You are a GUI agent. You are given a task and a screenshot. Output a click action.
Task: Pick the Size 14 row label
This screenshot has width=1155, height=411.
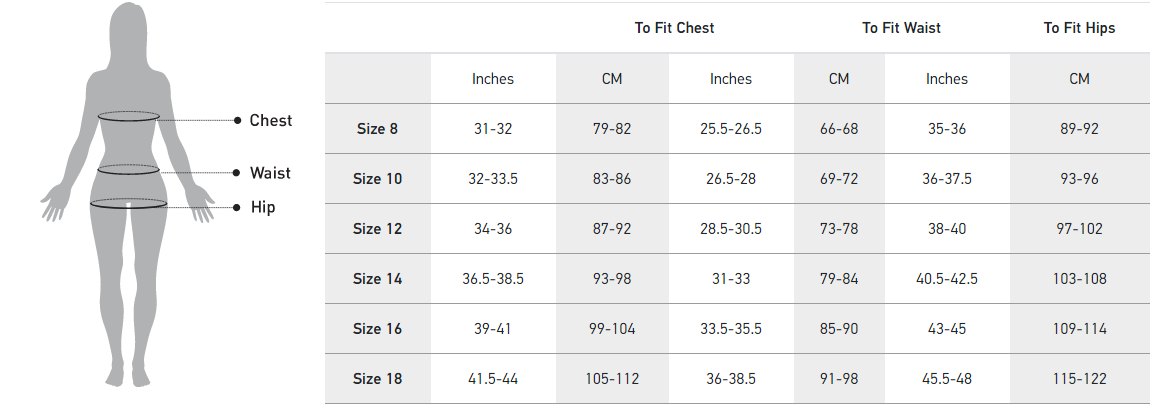click(377, 279)
